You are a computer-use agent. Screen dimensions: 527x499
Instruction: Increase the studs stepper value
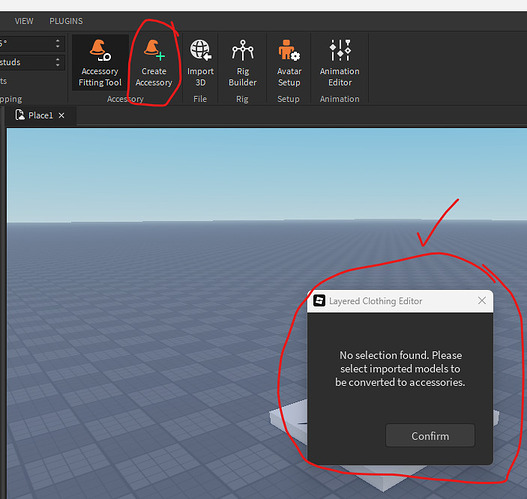58,59
